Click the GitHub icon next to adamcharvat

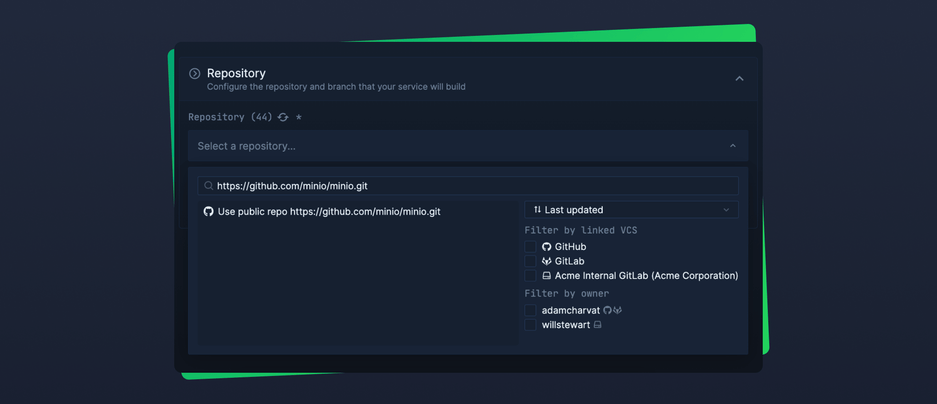coord(608,310)
